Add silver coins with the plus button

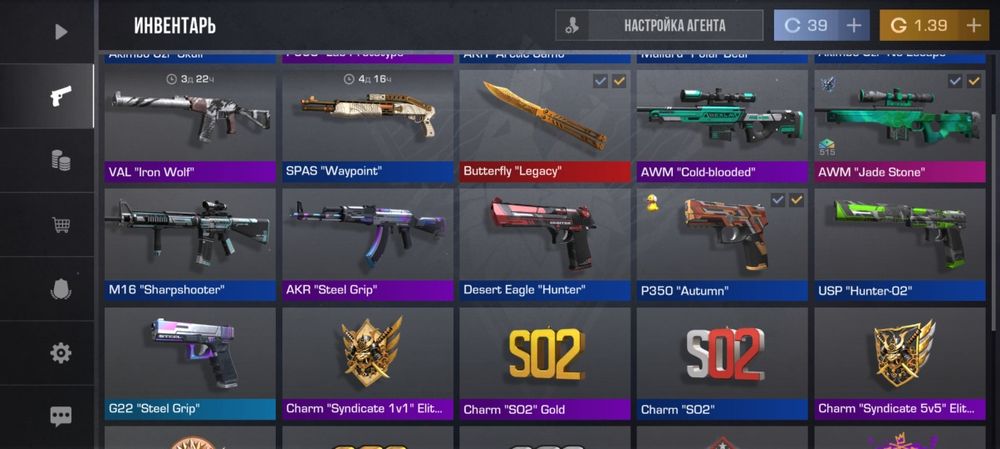click(854, 26)
